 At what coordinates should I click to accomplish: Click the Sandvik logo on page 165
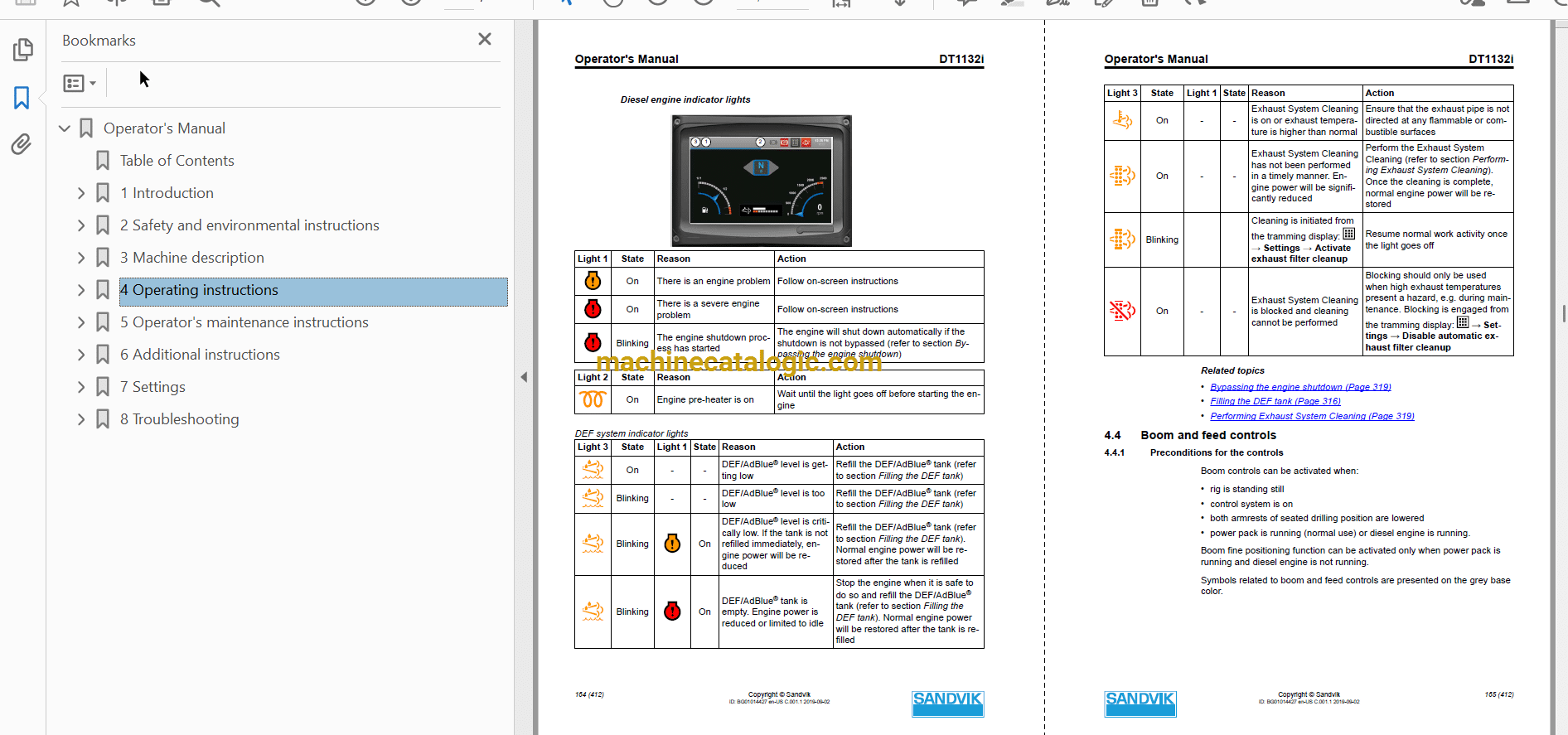pos(1140,704)
